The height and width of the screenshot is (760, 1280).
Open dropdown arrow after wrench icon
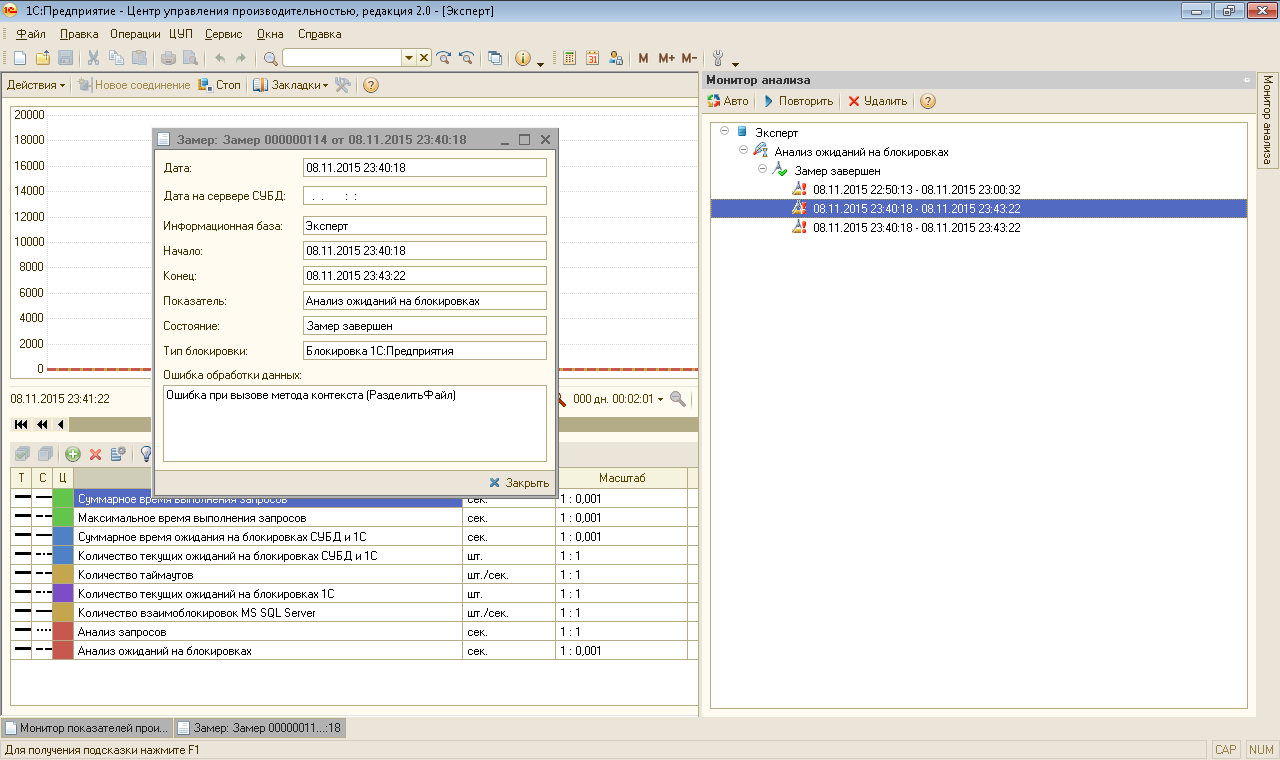735,63
